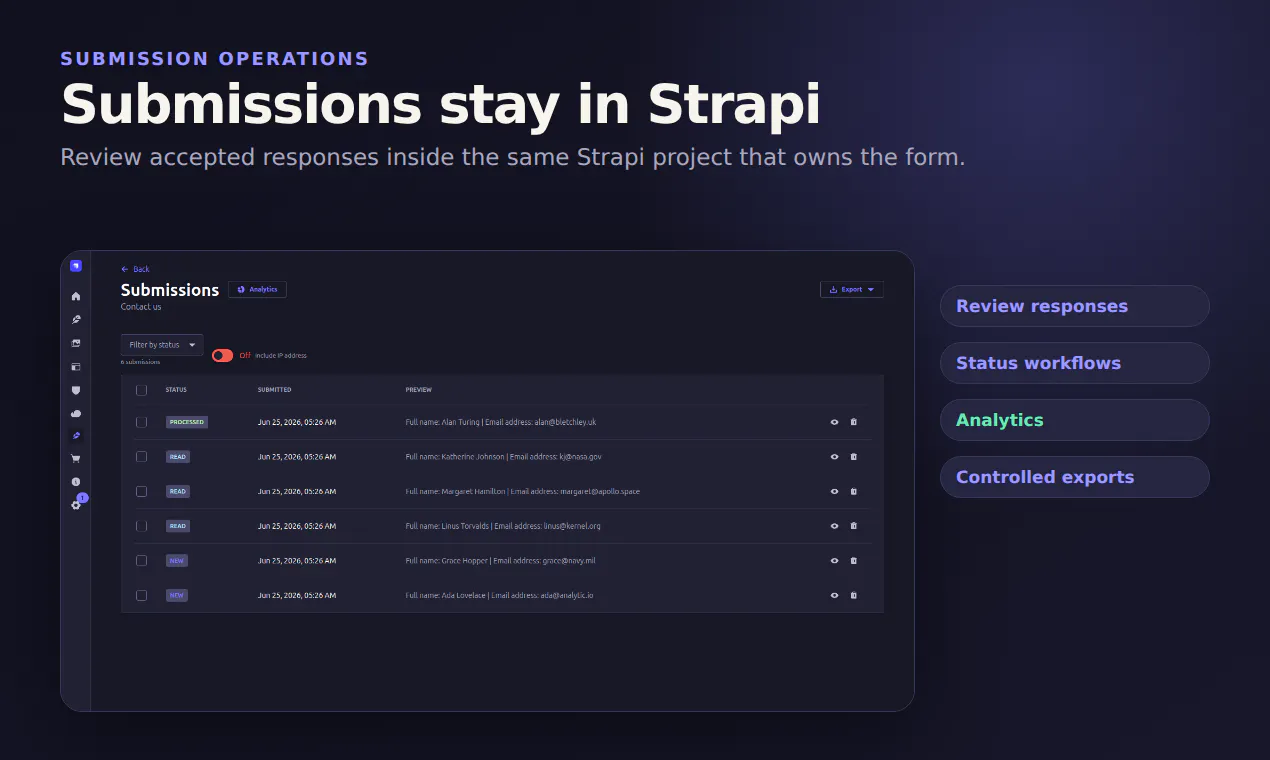Image resolution: width=1270 pixels, height=760 pixels.
Task: Open the Media Library image icon
Action: (76, 343)
